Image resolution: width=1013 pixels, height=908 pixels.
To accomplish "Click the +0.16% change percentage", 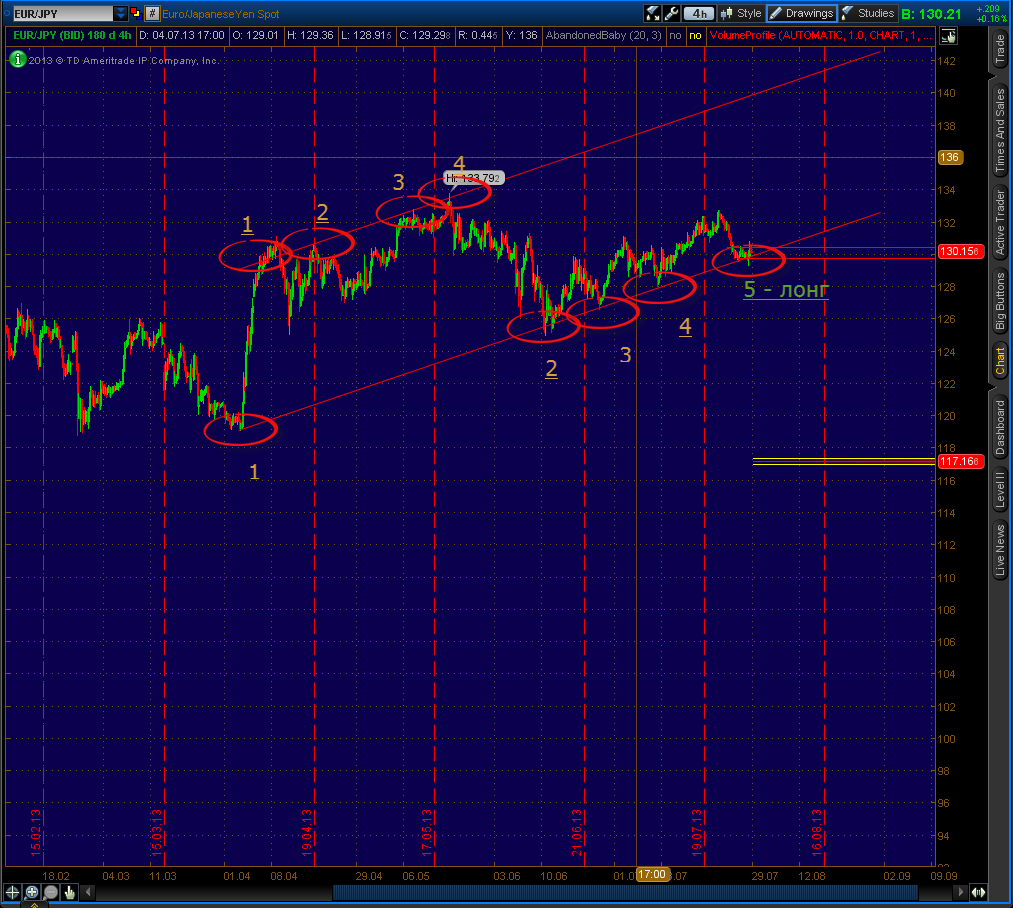I will [x=991, y=19].
